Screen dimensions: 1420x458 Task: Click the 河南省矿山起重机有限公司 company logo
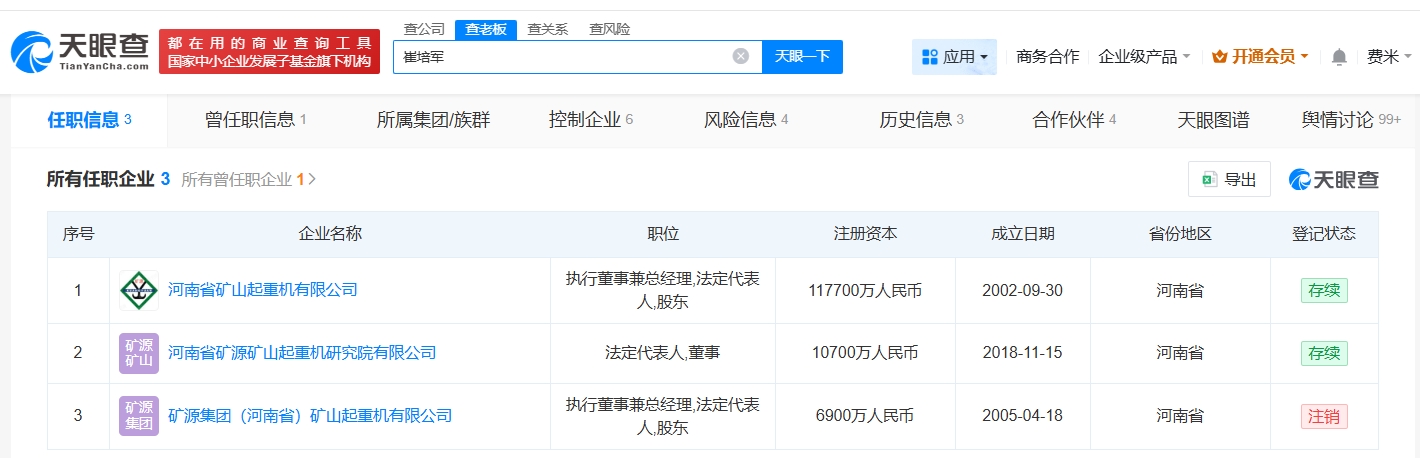138,291
